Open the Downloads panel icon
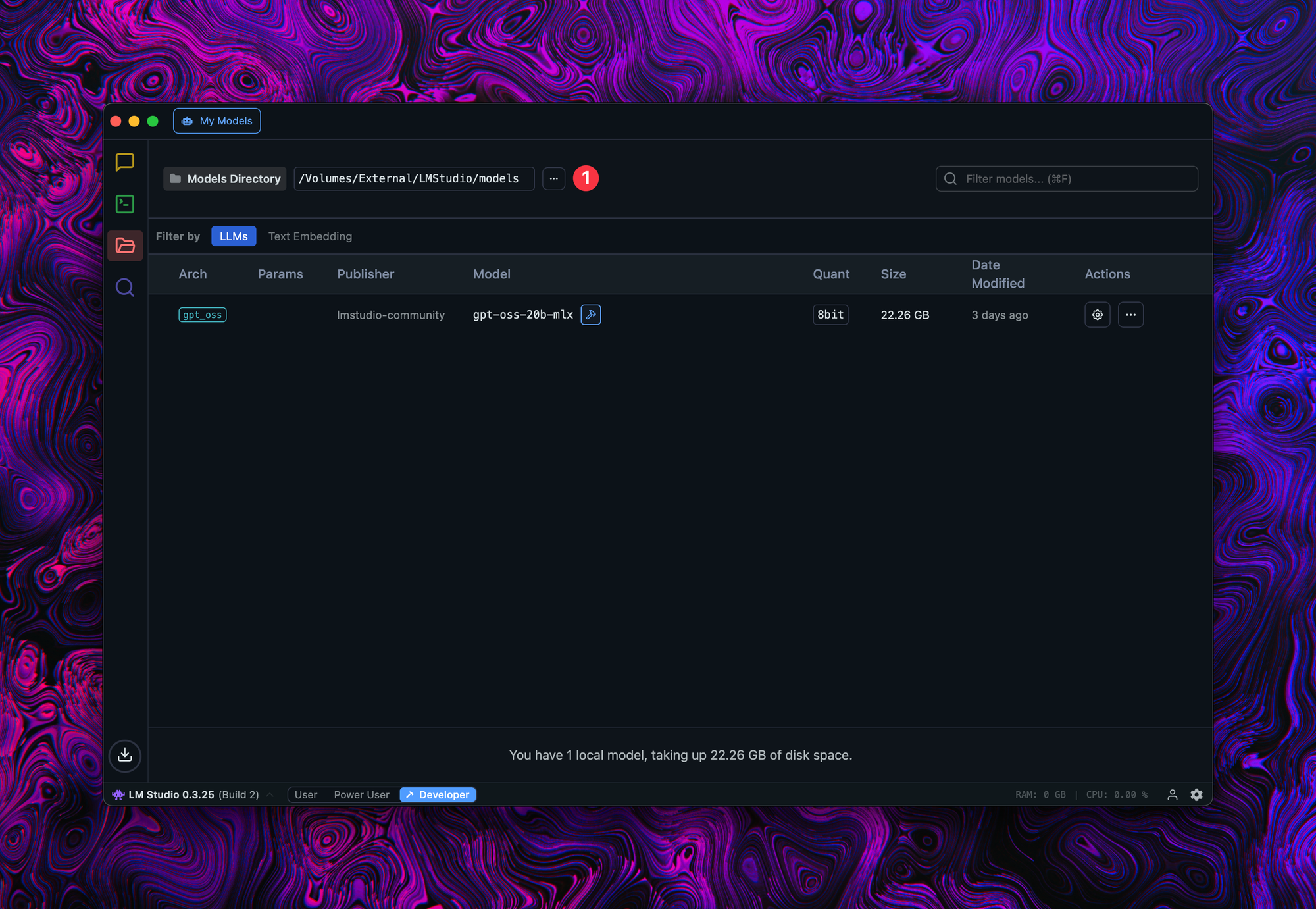 pyautogui.click(x=124, y=755)
